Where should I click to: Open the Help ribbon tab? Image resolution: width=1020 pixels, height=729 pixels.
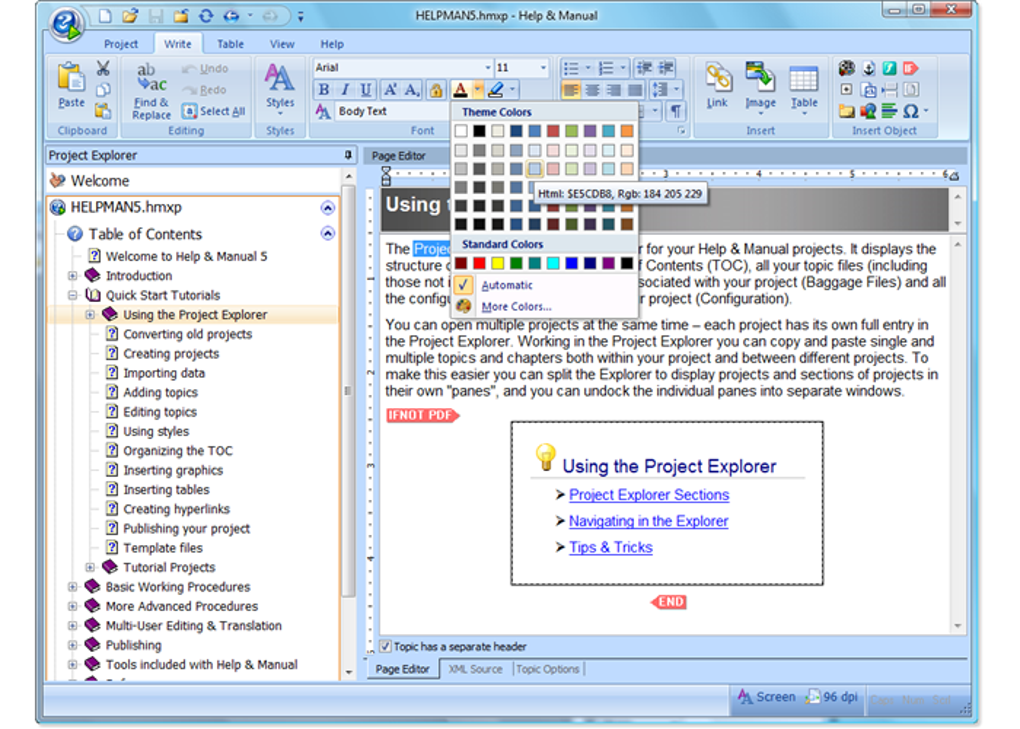pos(332,44)
